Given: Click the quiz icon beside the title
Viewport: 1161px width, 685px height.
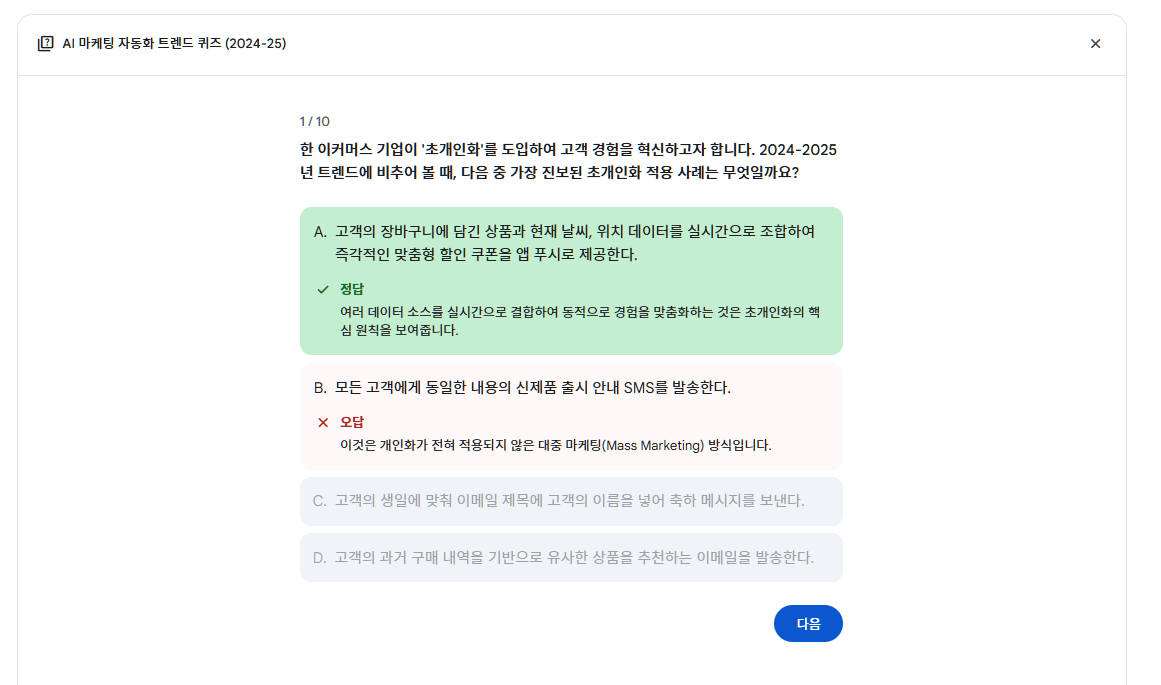Looking at the screenshot, I should coord(45,44).
